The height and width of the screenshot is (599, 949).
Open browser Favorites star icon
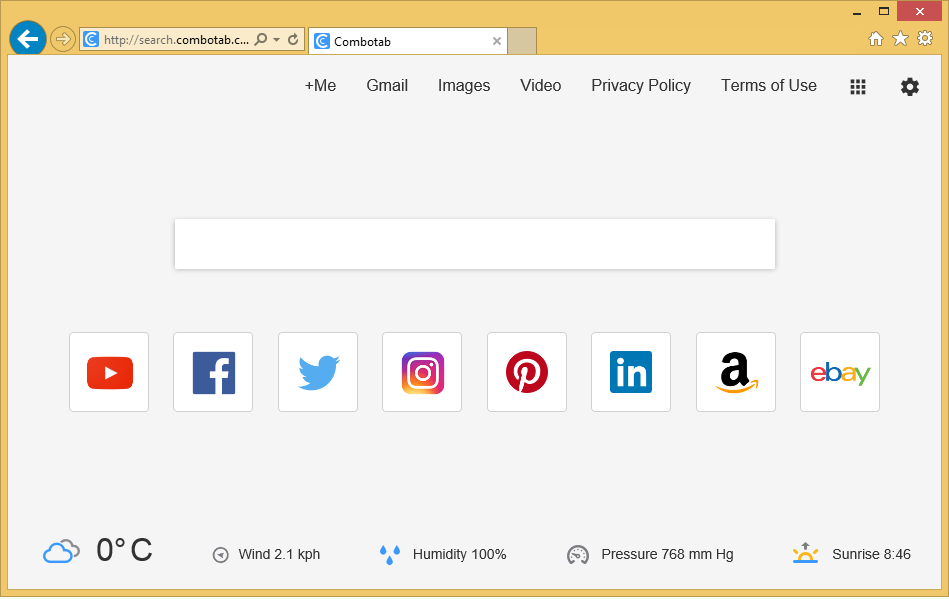coord(900,38)
